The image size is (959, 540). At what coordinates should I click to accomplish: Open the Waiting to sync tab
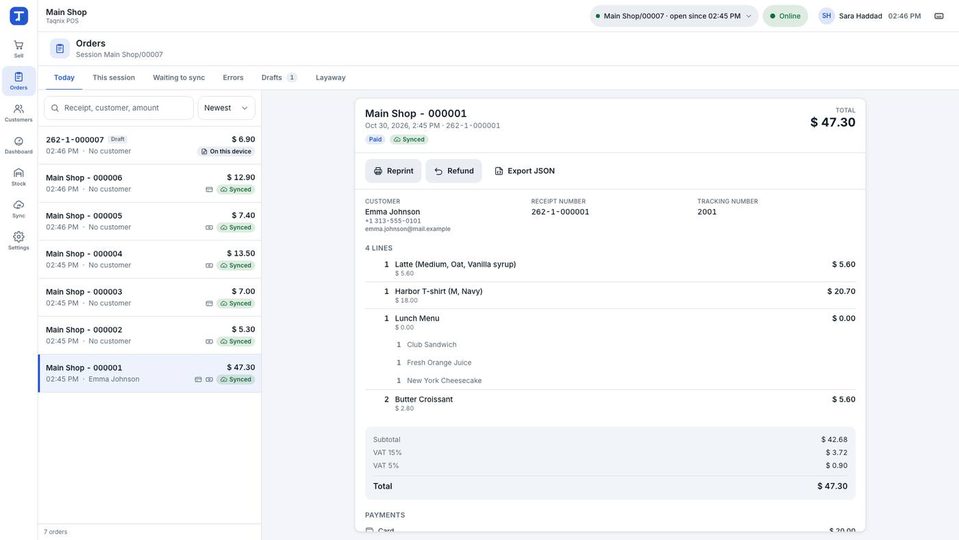tap(179, 78)
